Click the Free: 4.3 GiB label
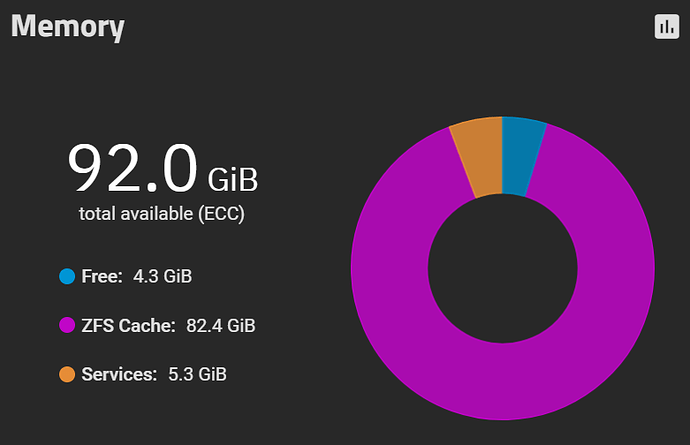 136,276
